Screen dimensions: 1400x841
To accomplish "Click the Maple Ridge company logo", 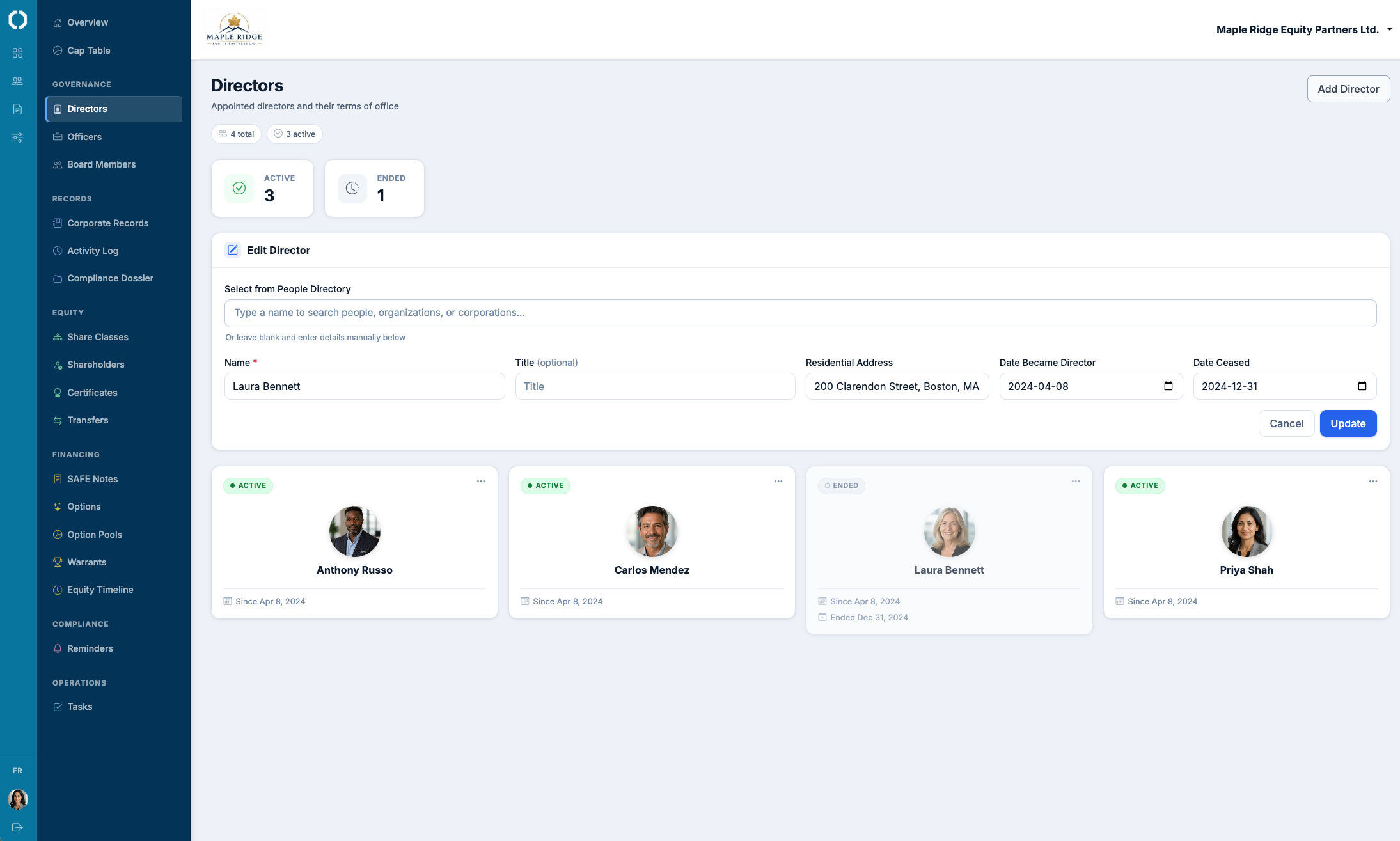I will (234, 29).
